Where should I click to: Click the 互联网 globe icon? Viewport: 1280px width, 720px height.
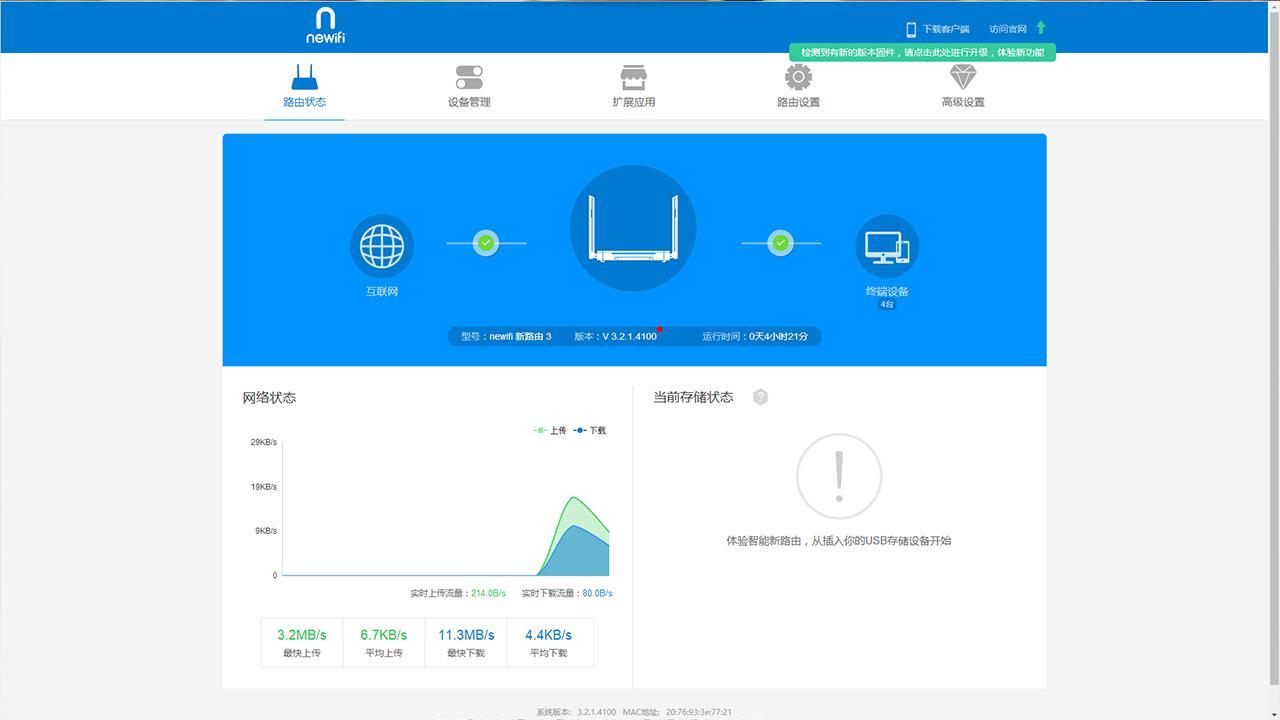pyautogui.click(x=382, y=246)
